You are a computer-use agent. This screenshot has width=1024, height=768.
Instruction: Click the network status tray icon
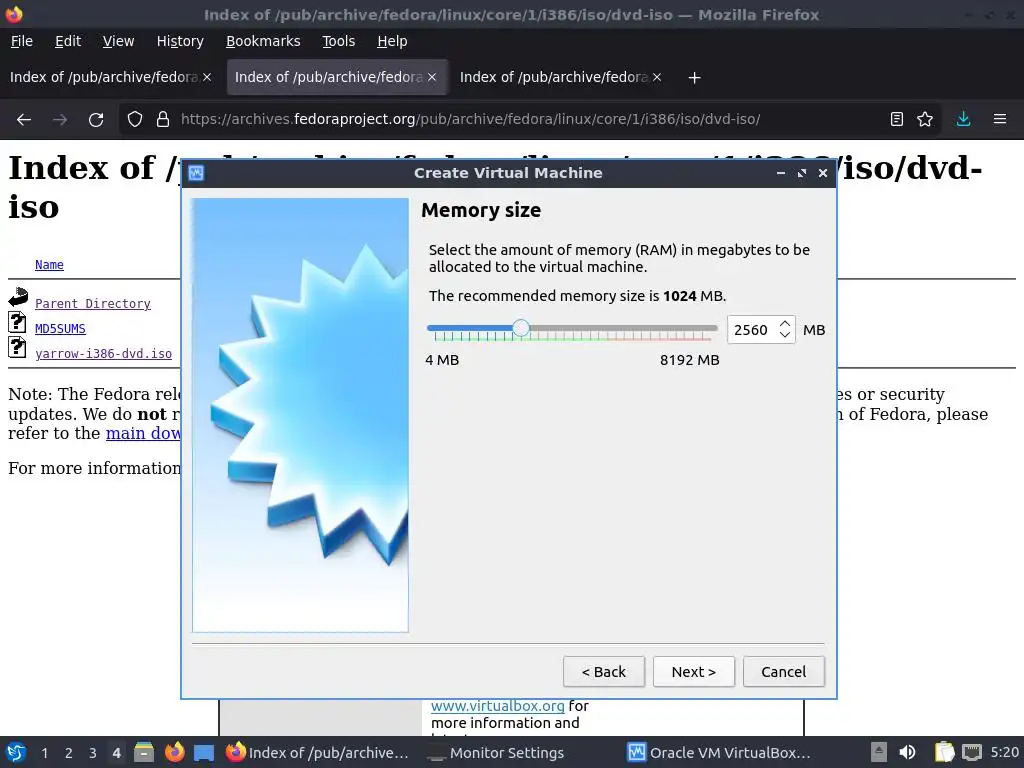coord(972,752)
